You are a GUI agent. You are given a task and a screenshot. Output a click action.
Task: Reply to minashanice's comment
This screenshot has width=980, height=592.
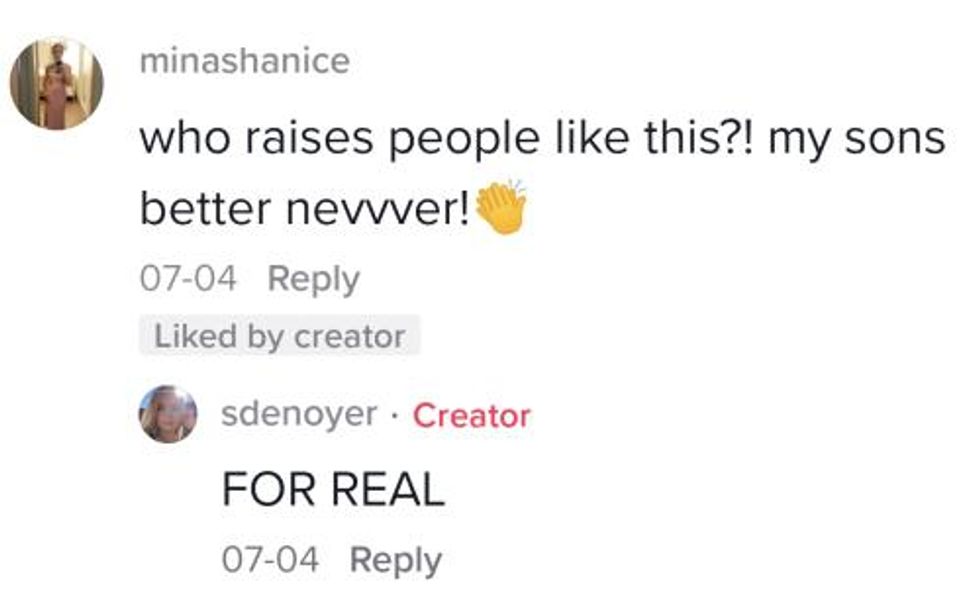(x=313, y=279)
